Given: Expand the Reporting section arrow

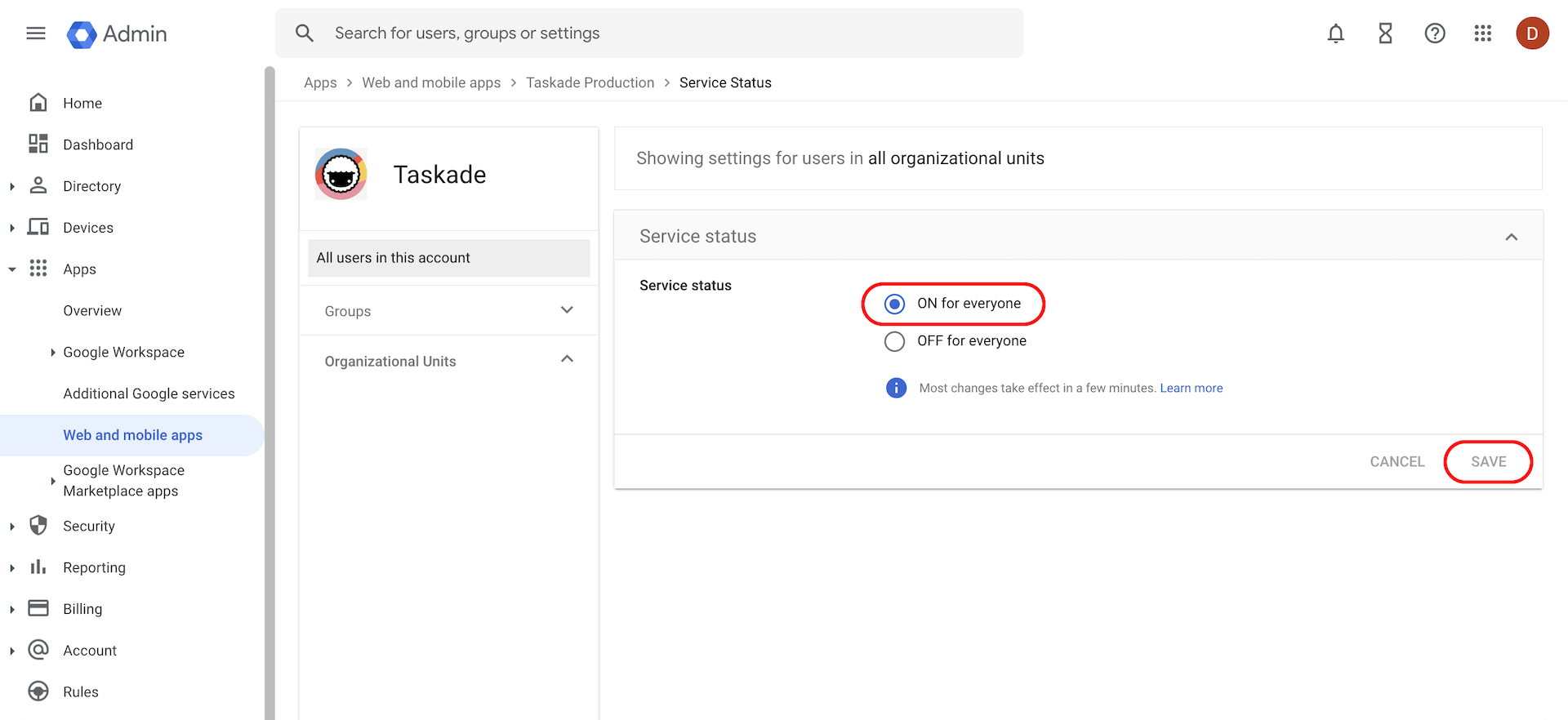Looking at the screenshot, I should tap(12, 568).
